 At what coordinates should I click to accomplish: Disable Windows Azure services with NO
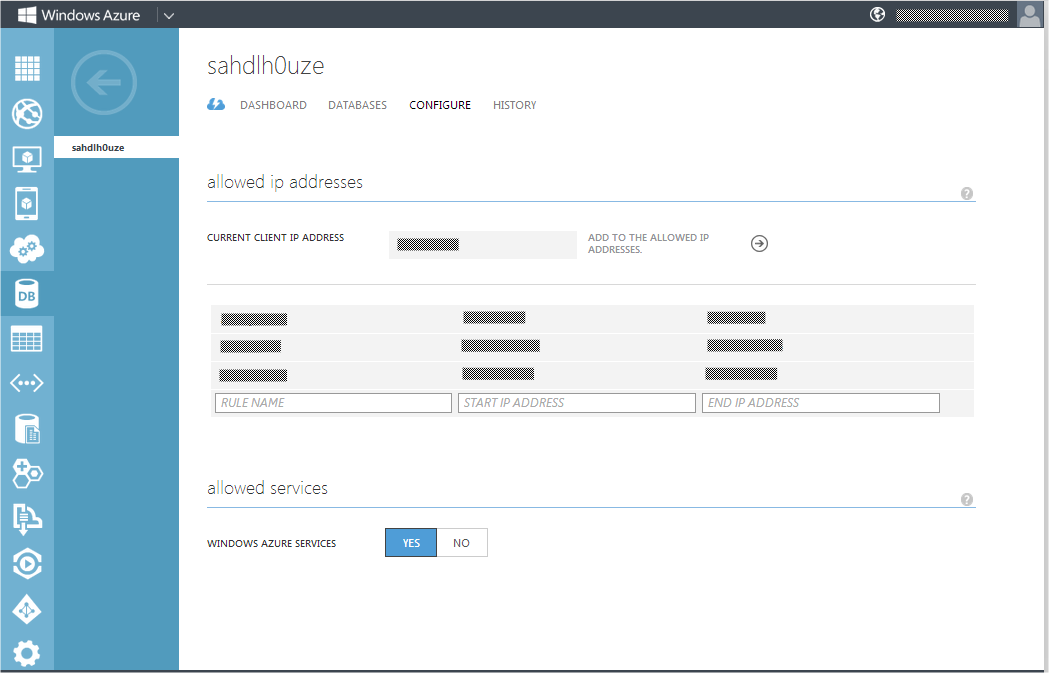pyautogui.click(x=461, y=542)
